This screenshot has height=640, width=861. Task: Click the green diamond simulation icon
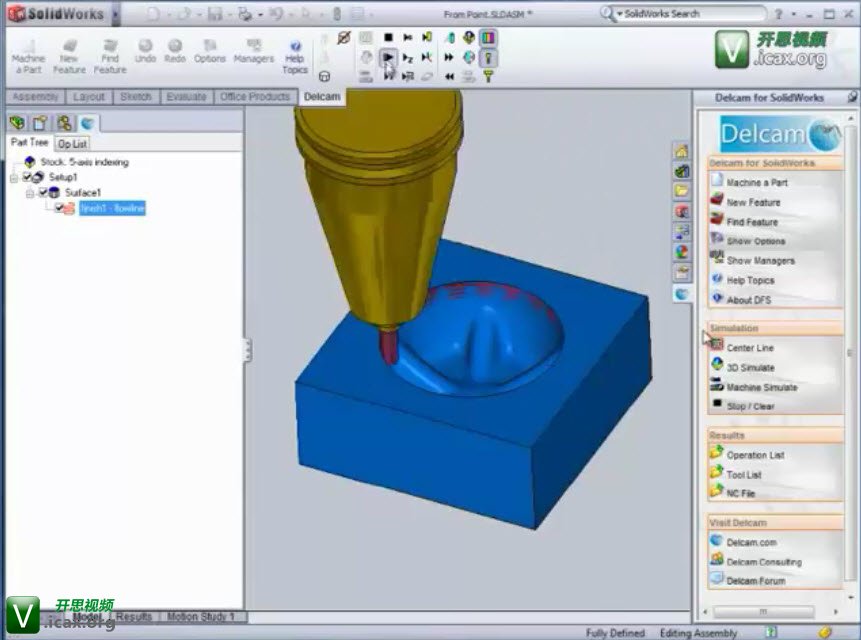pos(468,37)
